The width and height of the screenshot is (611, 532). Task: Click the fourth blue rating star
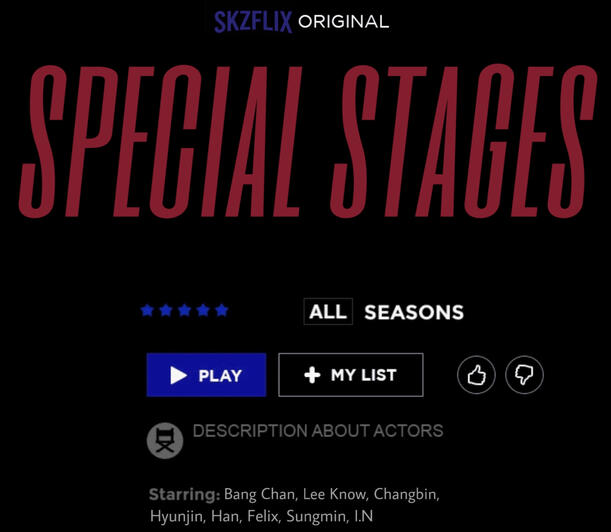pos(203,310)
